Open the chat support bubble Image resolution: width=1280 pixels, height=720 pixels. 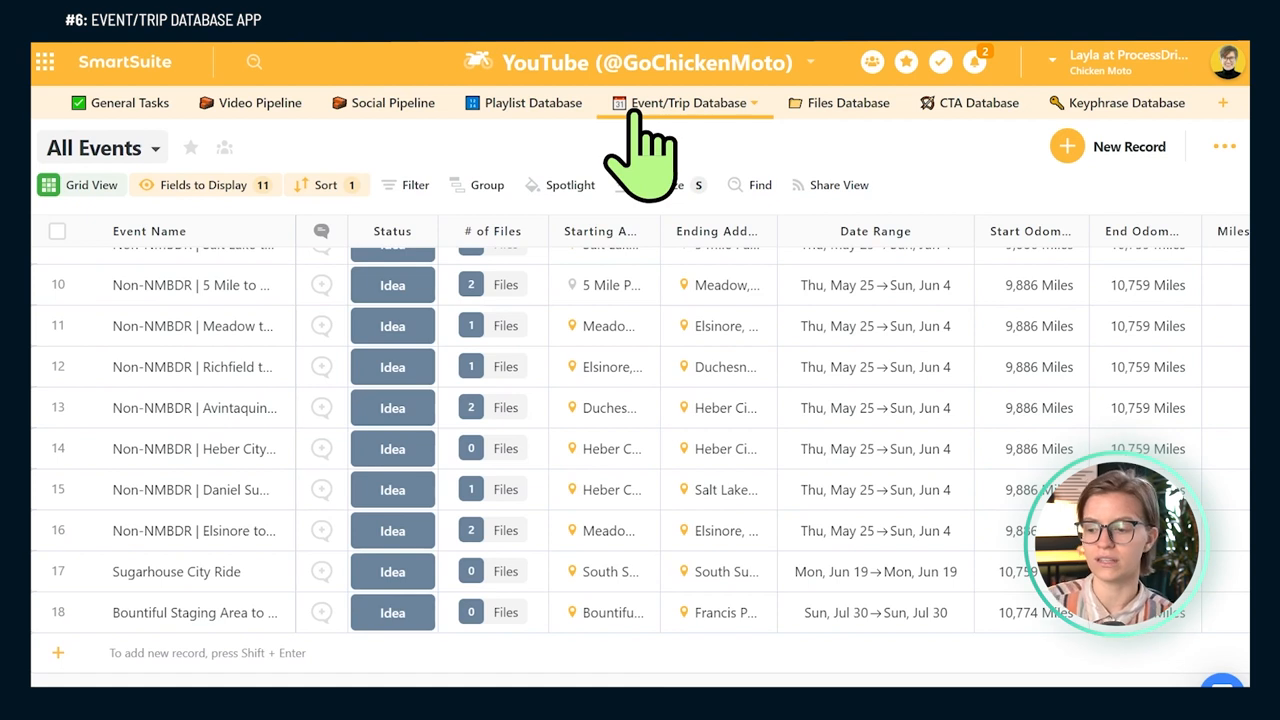(1221, 684)
